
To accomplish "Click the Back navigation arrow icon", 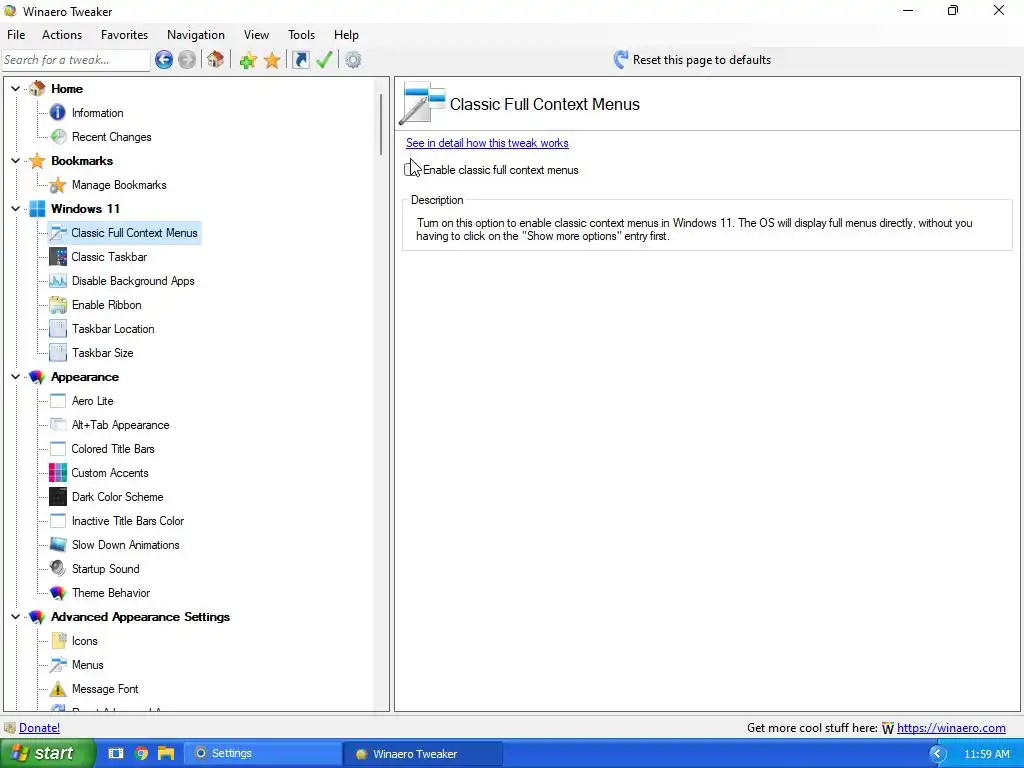I will click(164, 60).
